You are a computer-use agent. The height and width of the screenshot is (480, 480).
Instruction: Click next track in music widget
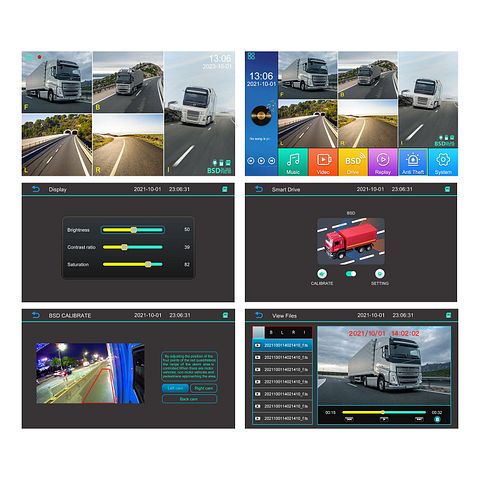272,161
